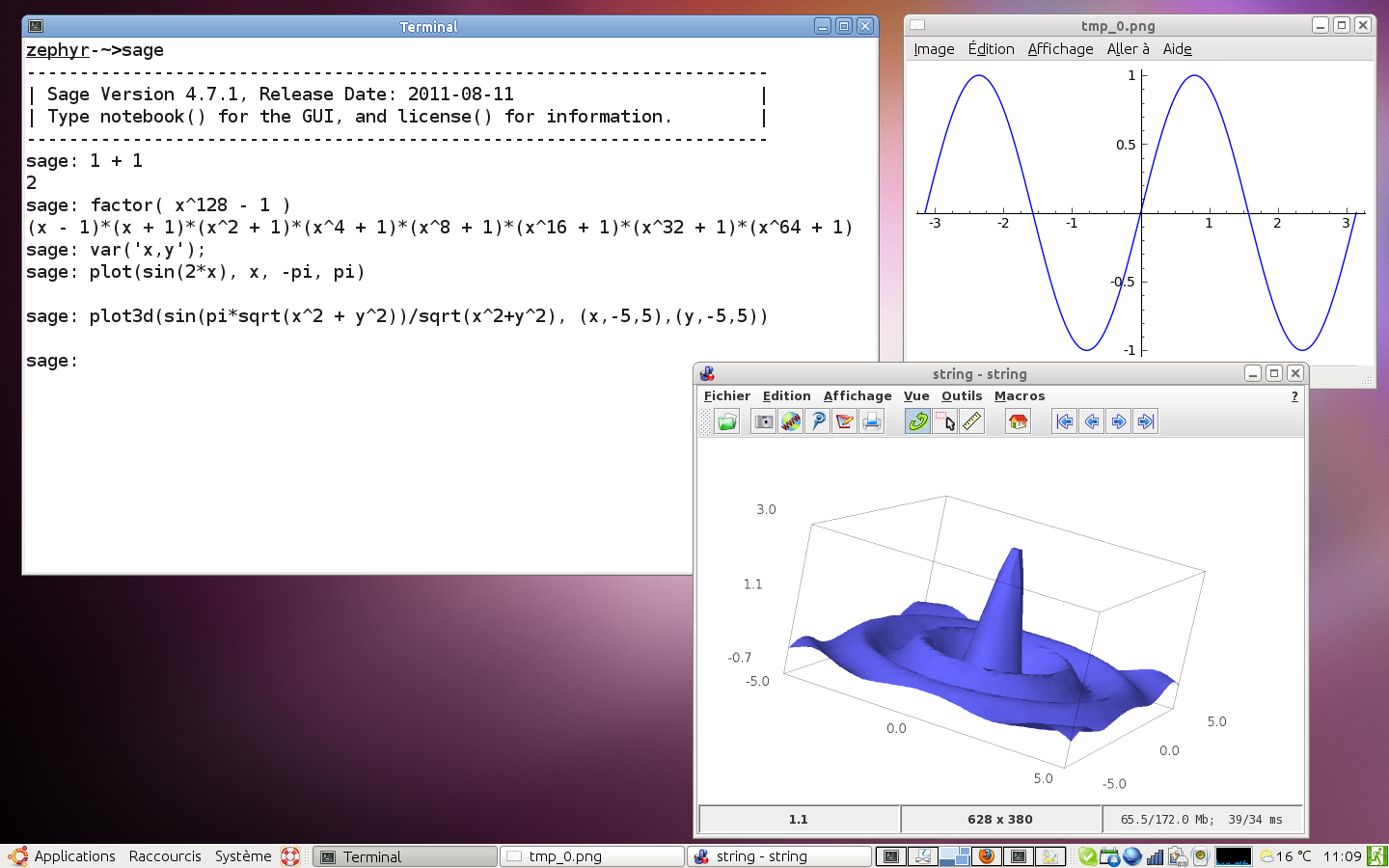Click the open file folder icon in Jmol
This screenshot has height=868, width=1389.
tap(727, 421)
